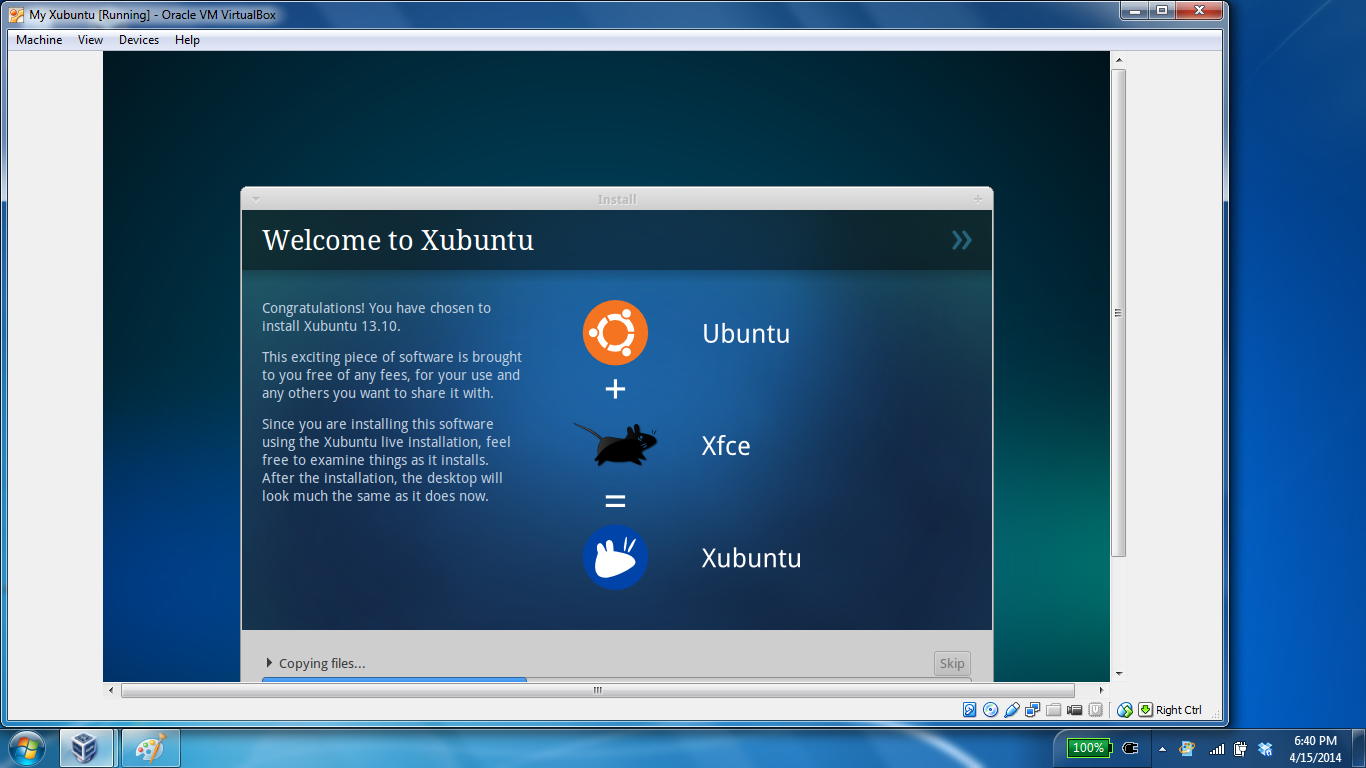Show hidden tray icons arrow

(x=1162, y=749)
